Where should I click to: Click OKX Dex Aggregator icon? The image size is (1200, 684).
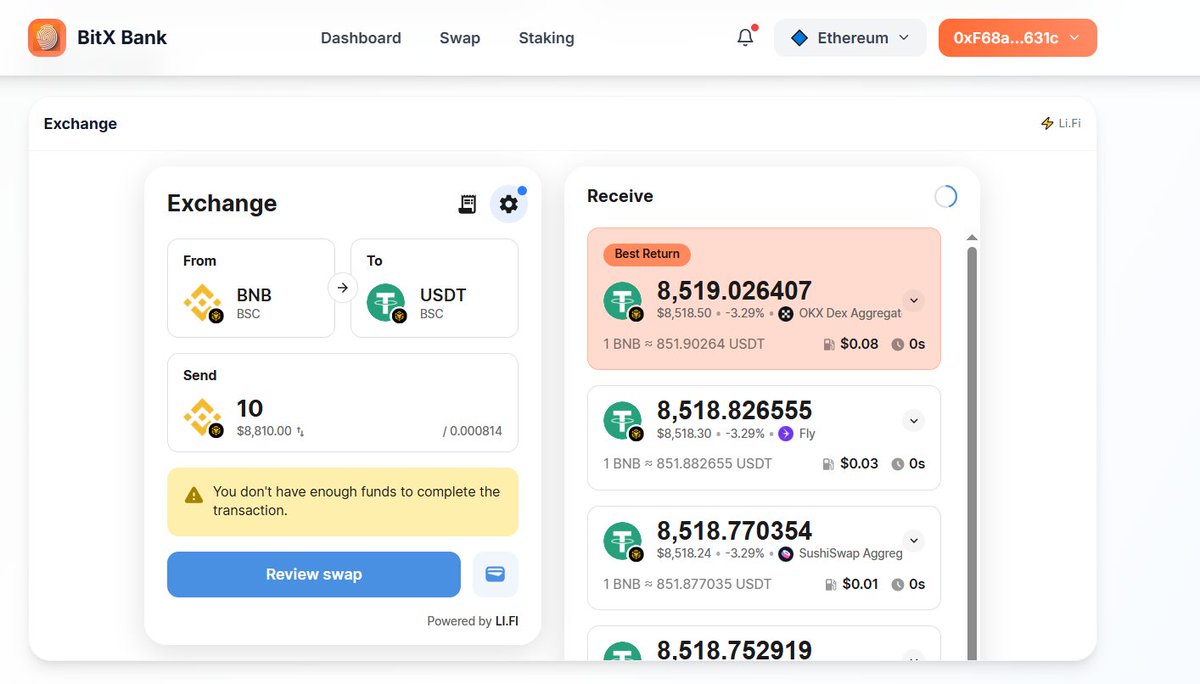pos(785,313)
